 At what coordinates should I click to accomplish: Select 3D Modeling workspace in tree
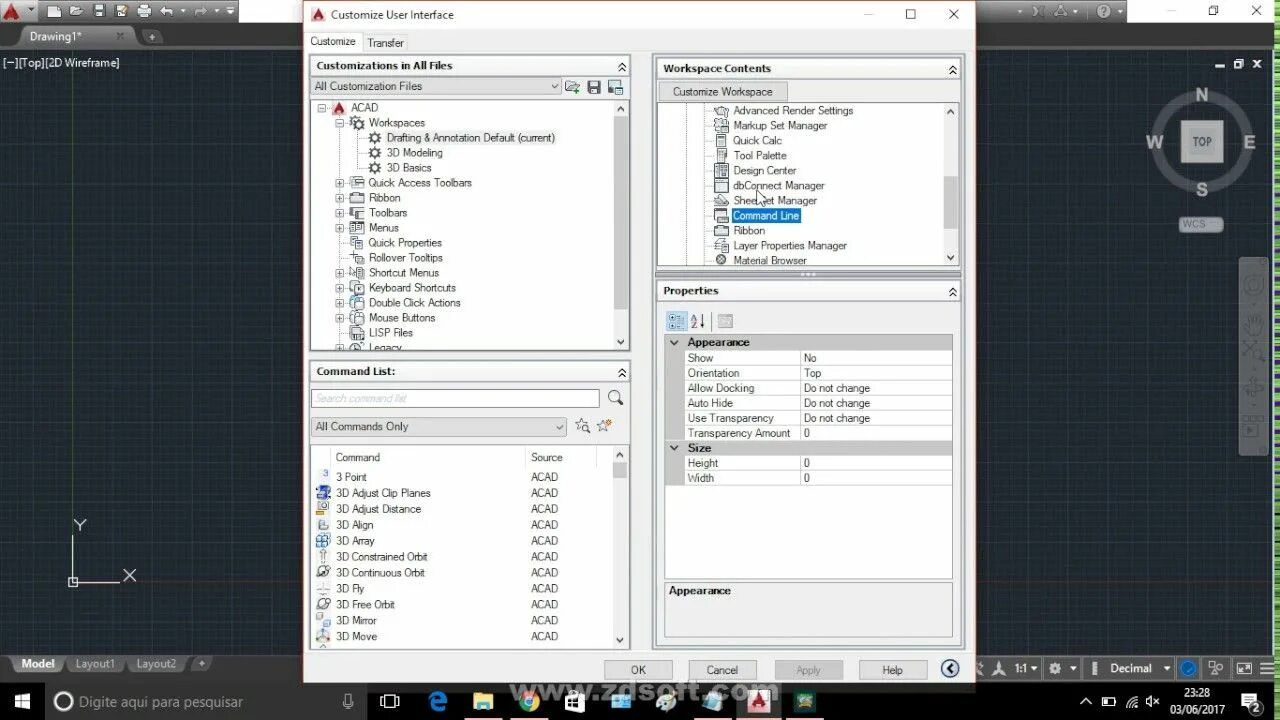[x=414, y=153]
